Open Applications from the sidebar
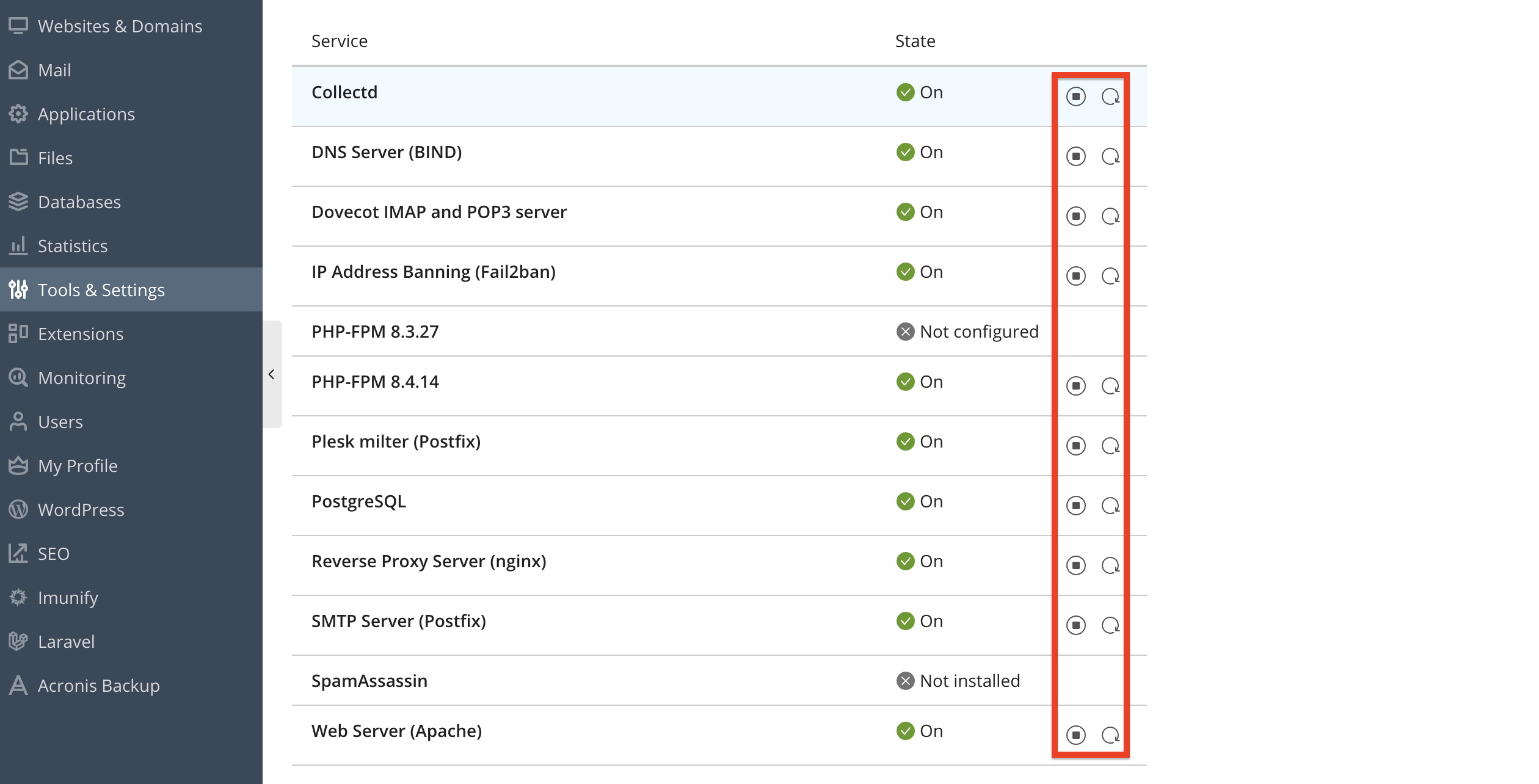The height and width of the screenshot is (784, 1539). (x=131, y=114)
